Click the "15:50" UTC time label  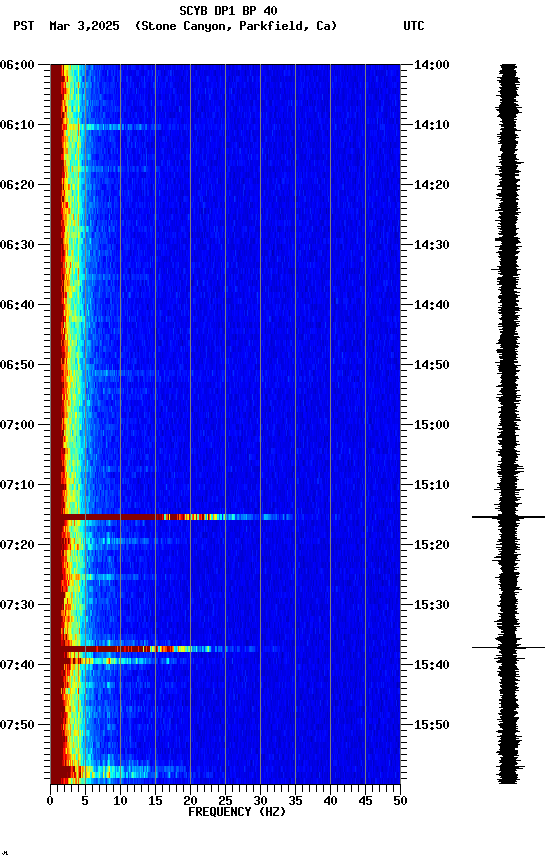[432, 725]
